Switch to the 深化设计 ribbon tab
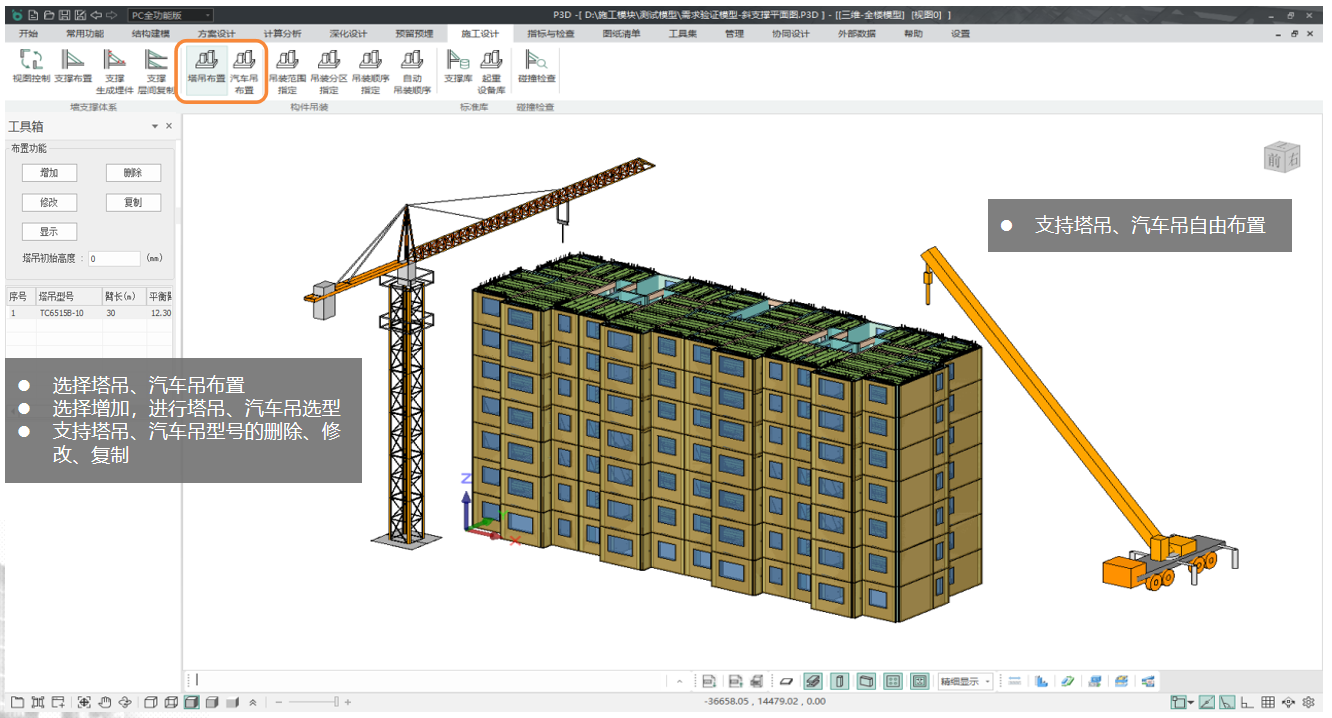Image resolution: width=1332 pixels, height=718 pixels. click(348, 33)
